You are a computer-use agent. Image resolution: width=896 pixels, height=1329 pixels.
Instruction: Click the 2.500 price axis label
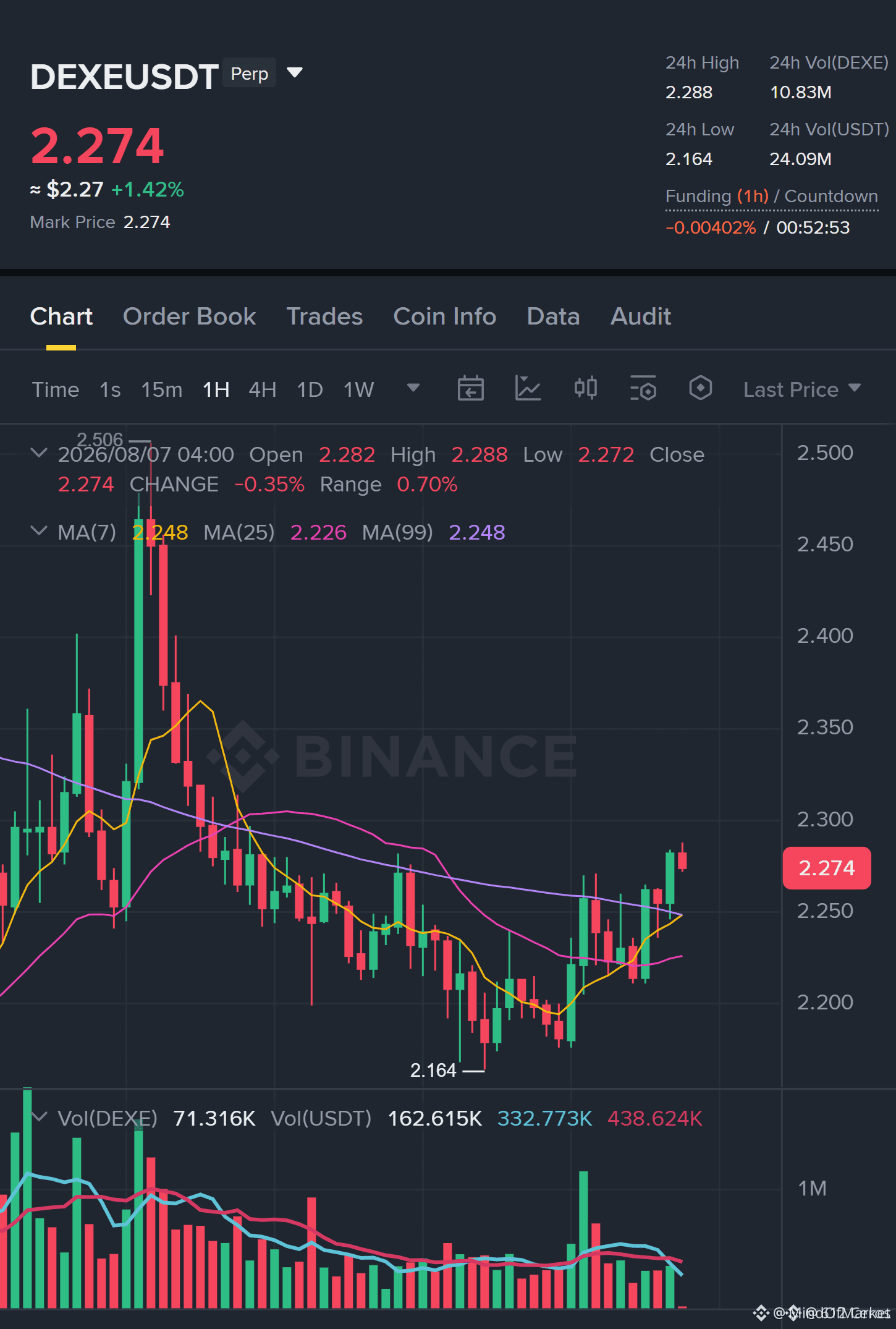(825, 452)
